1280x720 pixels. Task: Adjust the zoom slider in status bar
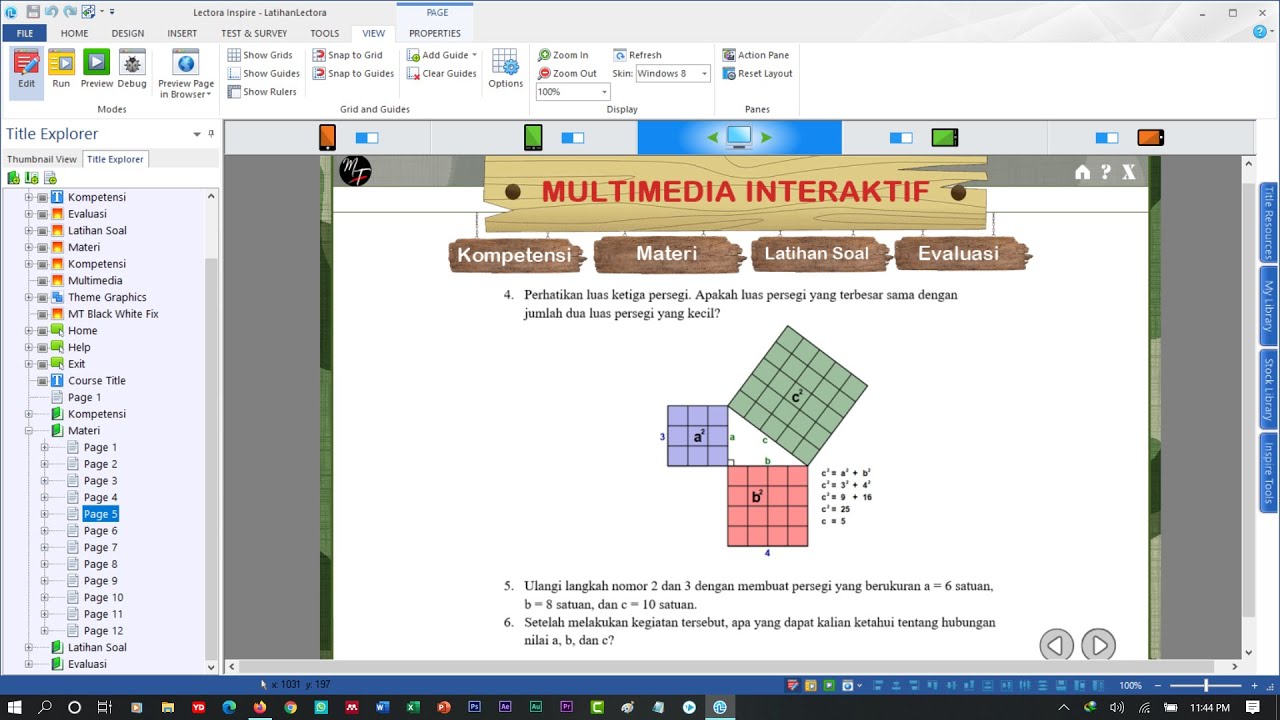click(1207, 685)
